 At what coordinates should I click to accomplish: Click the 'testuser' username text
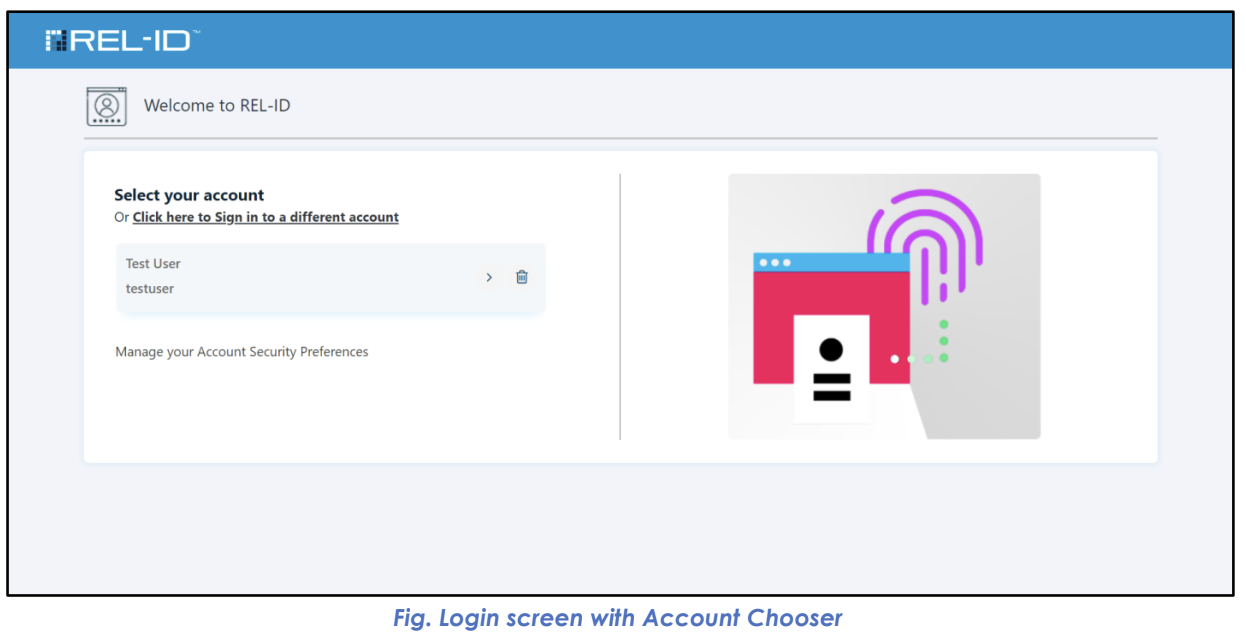[150, 289]
